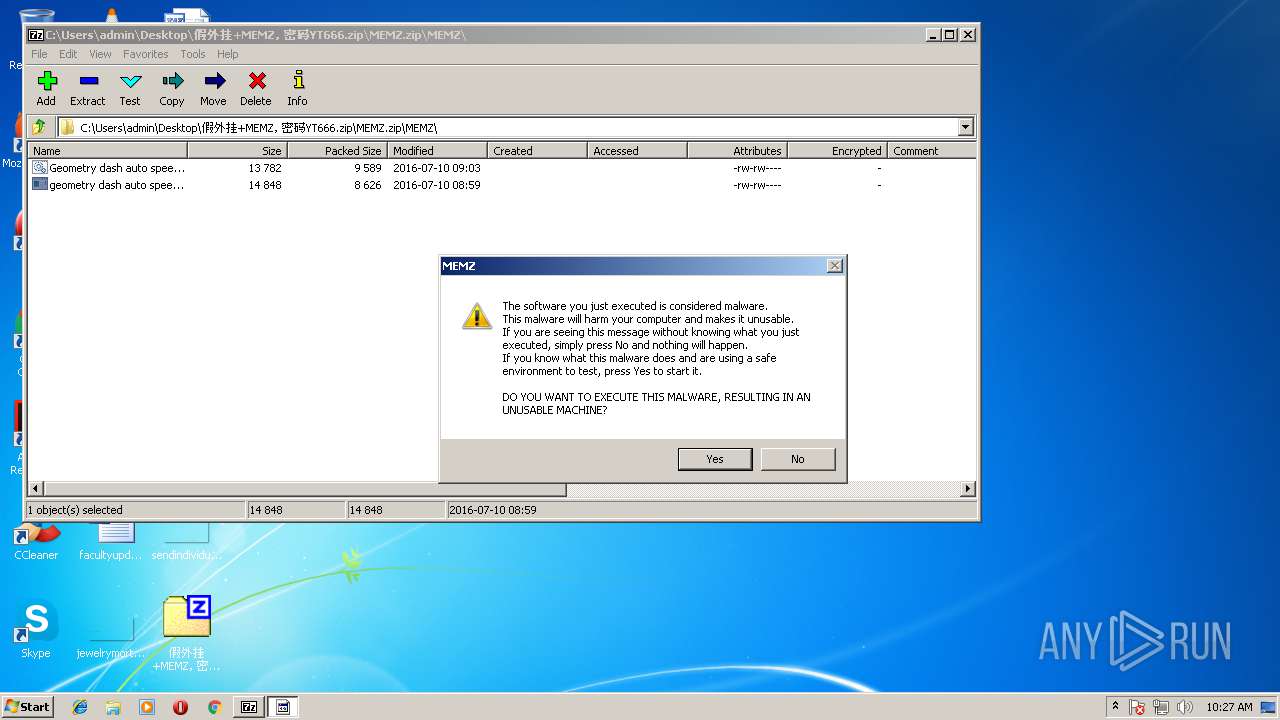Launch Opera from the taskbar
Viewport: 1280px width, 720px height.
(x=180, y=707)
